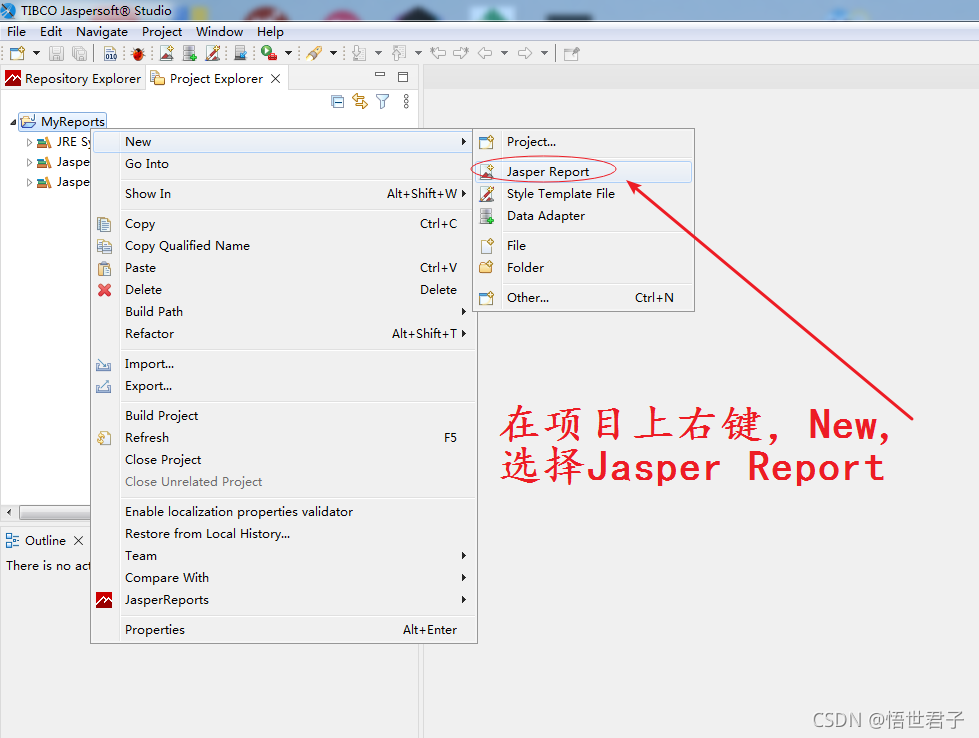Choose Project... in the New submenu
The width and height of the screenshot is (979, 738).
point(583,142)
